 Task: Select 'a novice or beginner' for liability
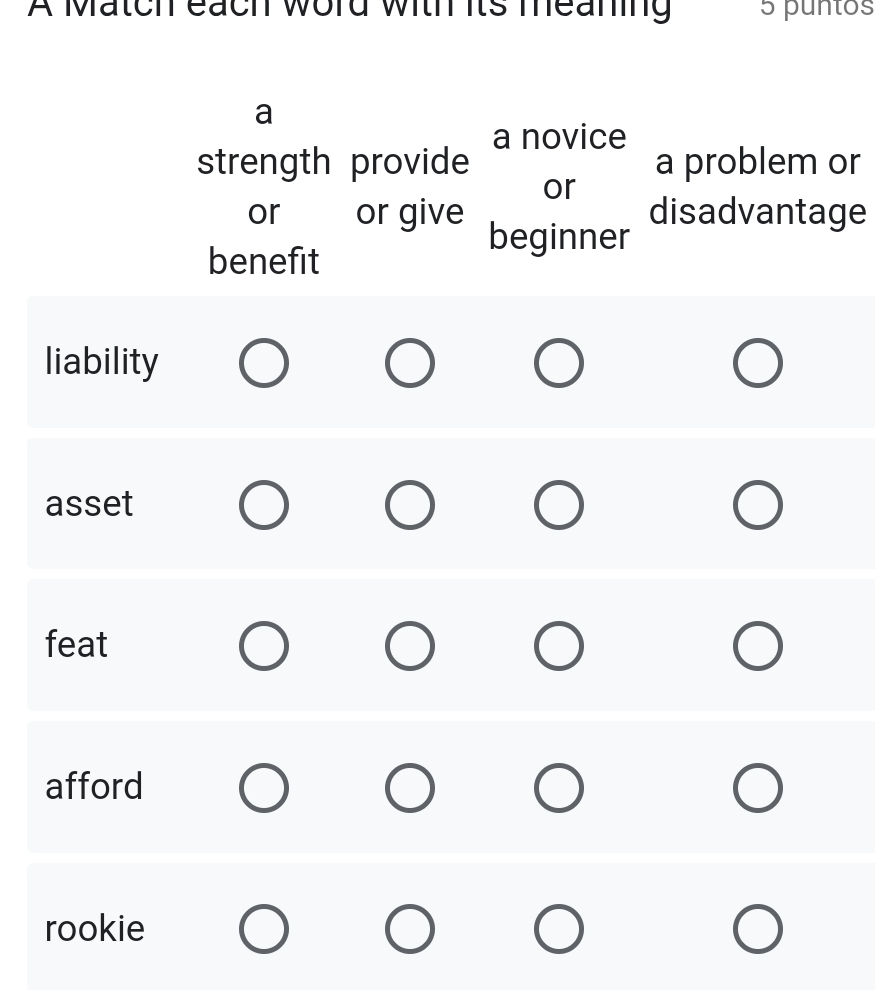click(x=559, y=363)
